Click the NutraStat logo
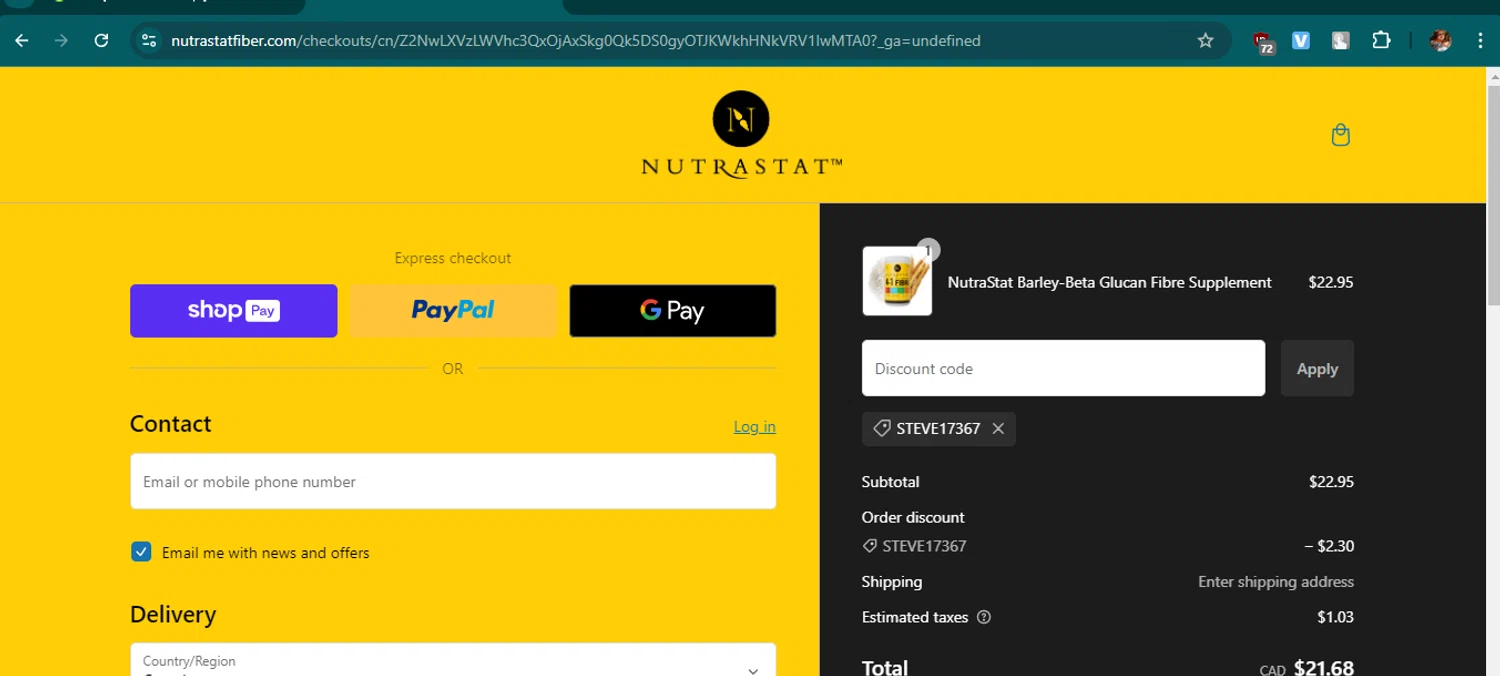1500x676 pixels. click(x=741, y=134)
